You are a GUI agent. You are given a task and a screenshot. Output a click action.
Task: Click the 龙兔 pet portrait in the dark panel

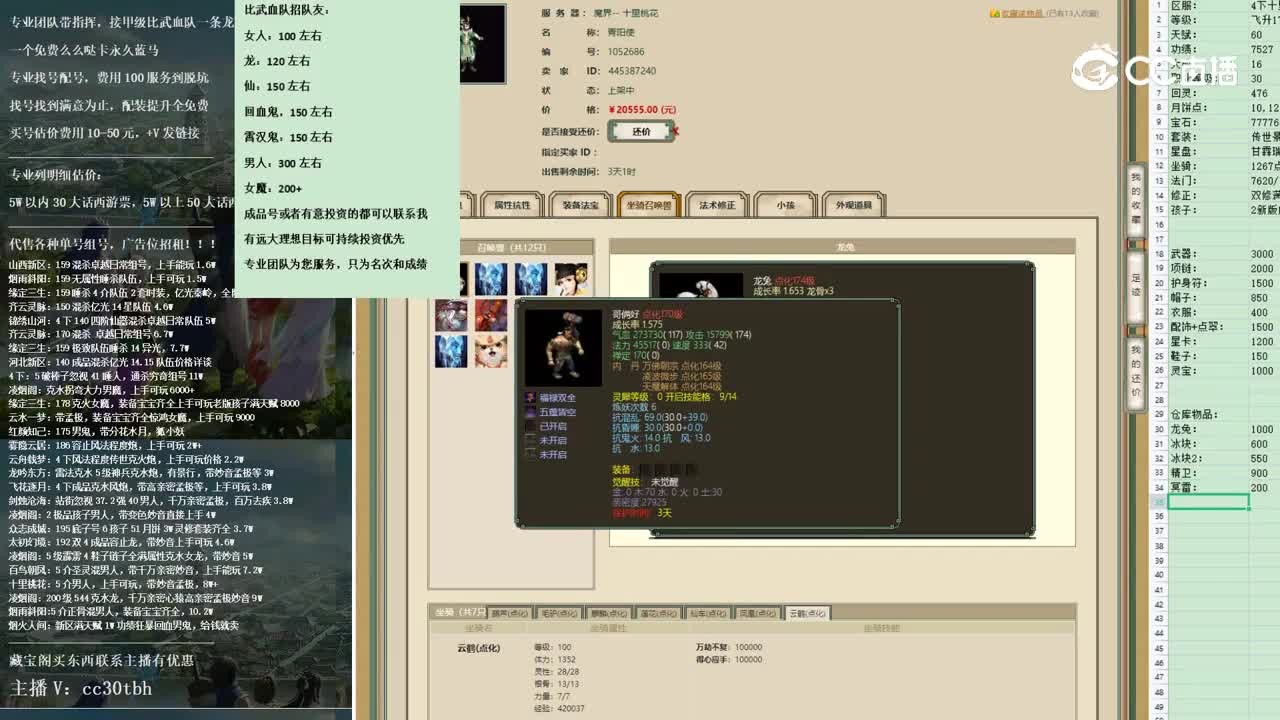[x=700, y=285]
